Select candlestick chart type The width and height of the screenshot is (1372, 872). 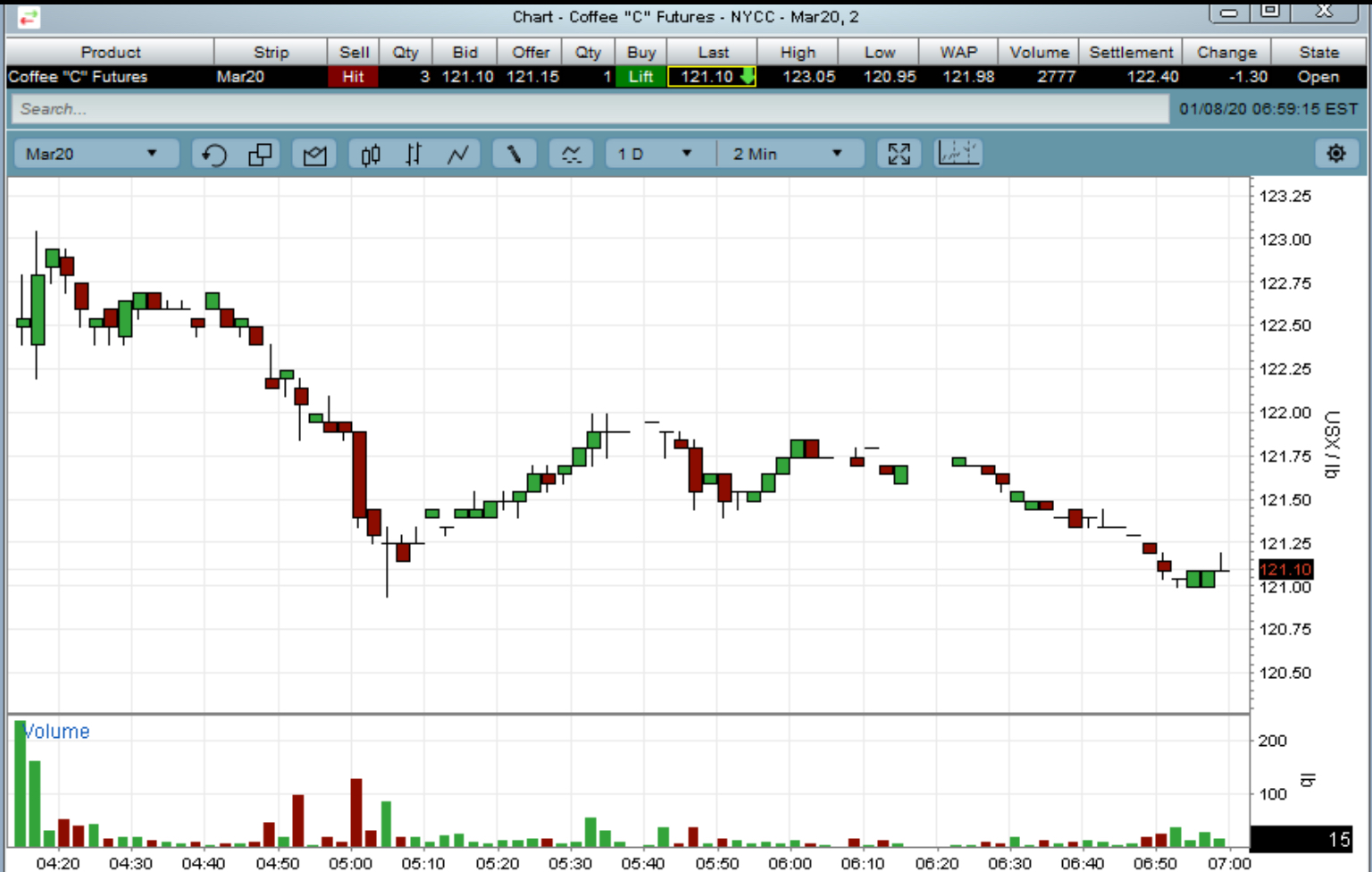coord(371,155)
